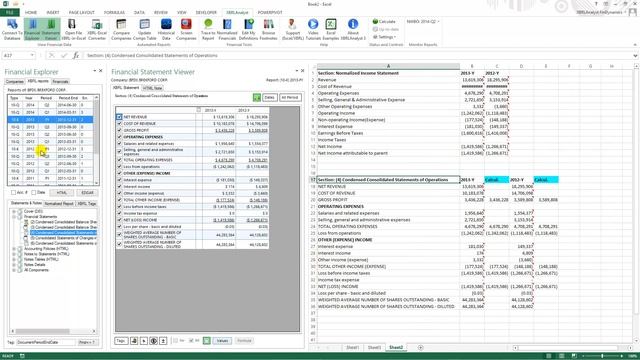This screenshot has width=640, height=360.
Task: Click the new sheet plus icon
Action: point(420,347)
